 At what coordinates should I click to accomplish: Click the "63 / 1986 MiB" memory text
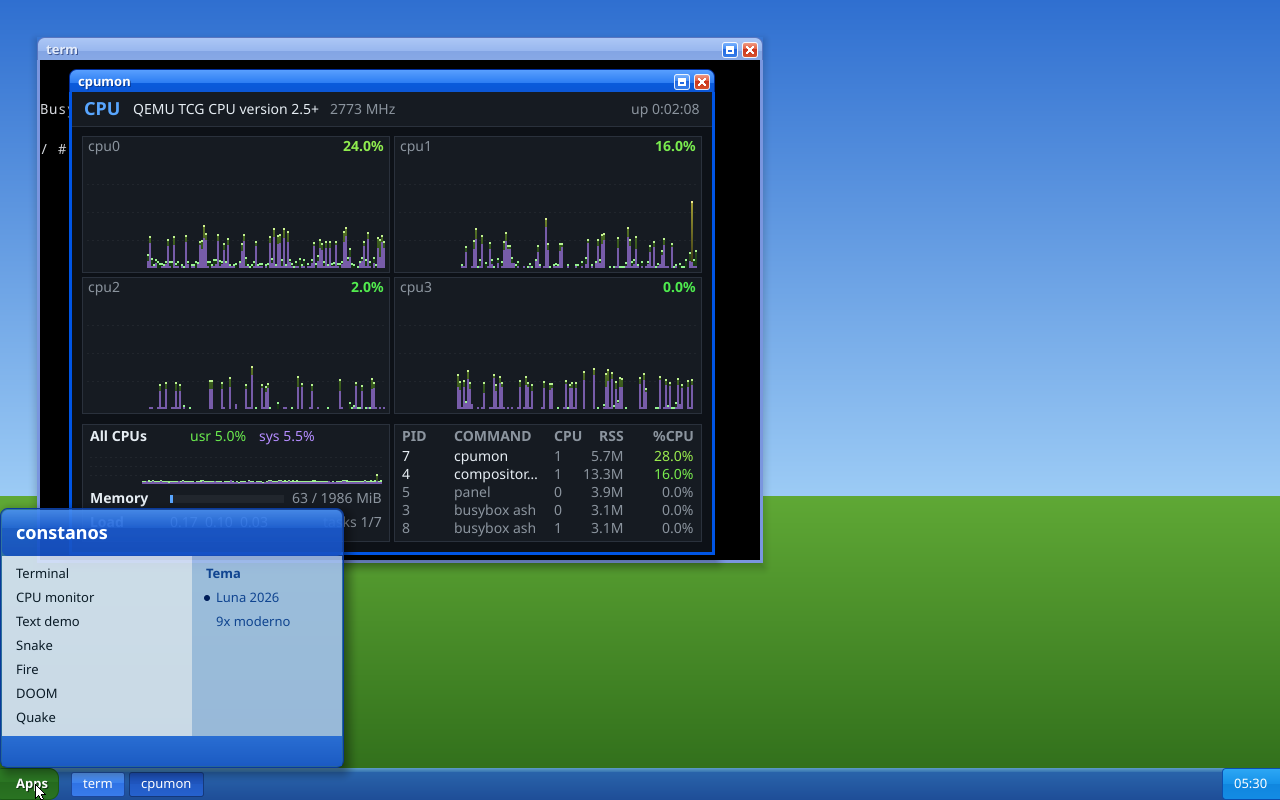point(337,498)
